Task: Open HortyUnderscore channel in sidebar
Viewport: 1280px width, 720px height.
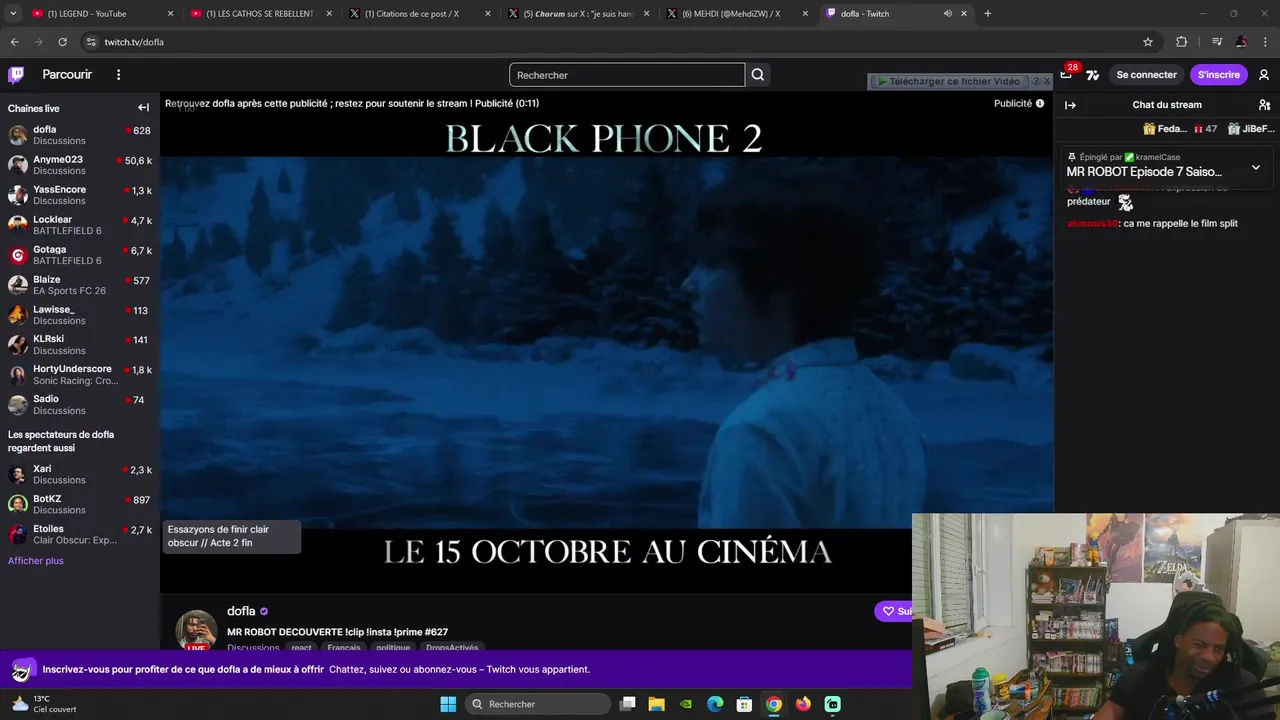Action: (x=80, y=375)
